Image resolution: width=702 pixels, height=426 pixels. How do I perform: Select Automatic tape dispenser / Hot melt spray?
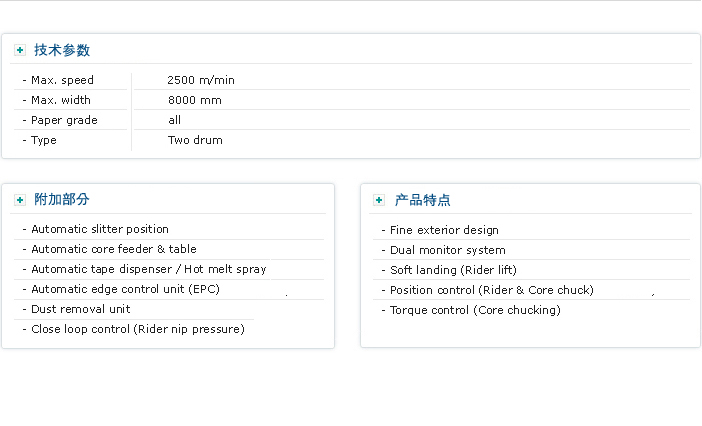(149, 269)
